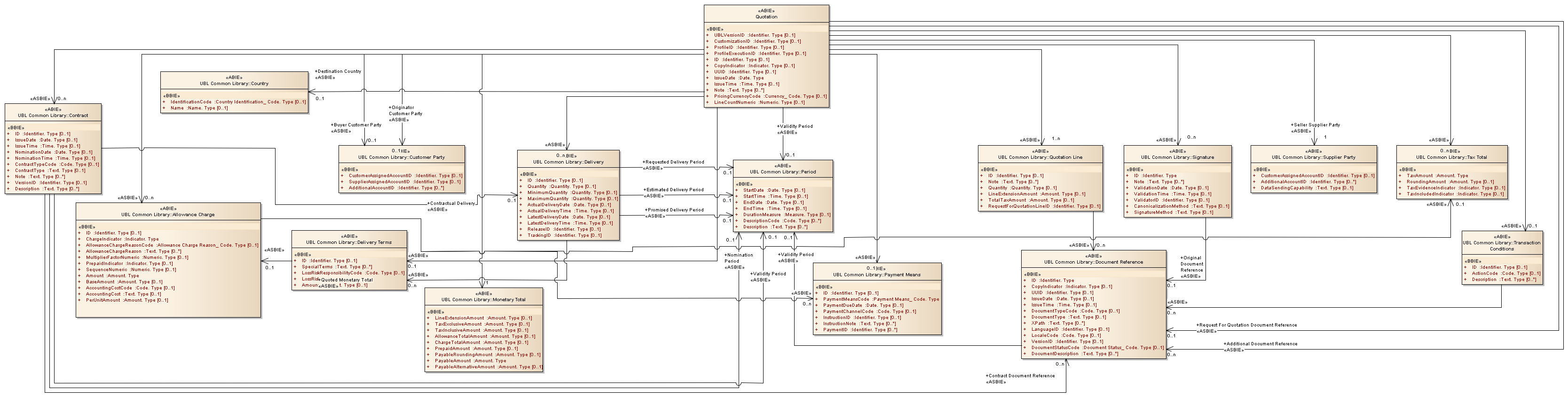
Task: Select the Delivery class header
Action: coord(568,162)
